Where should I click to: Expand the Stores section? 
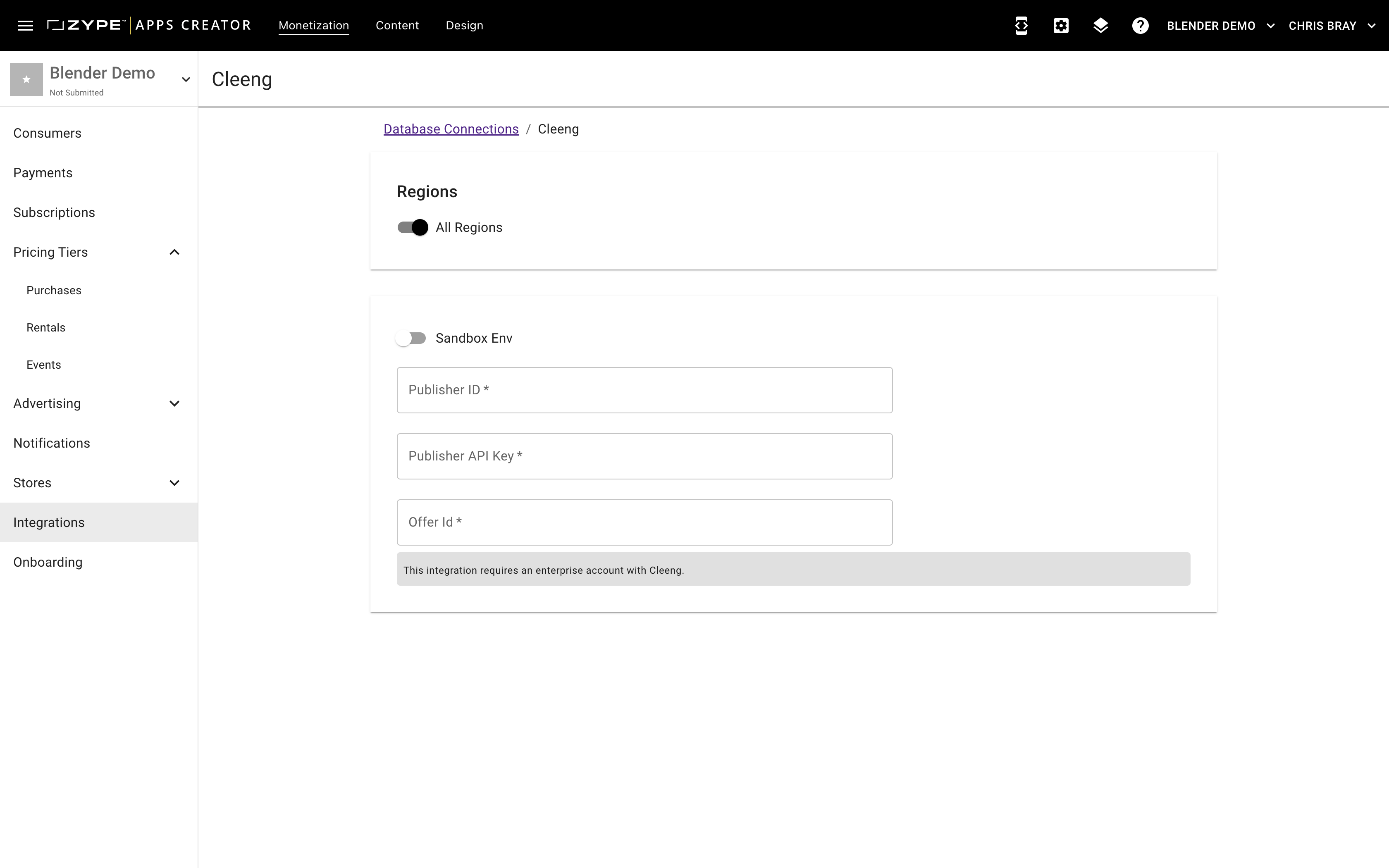[x=174, y=483]
